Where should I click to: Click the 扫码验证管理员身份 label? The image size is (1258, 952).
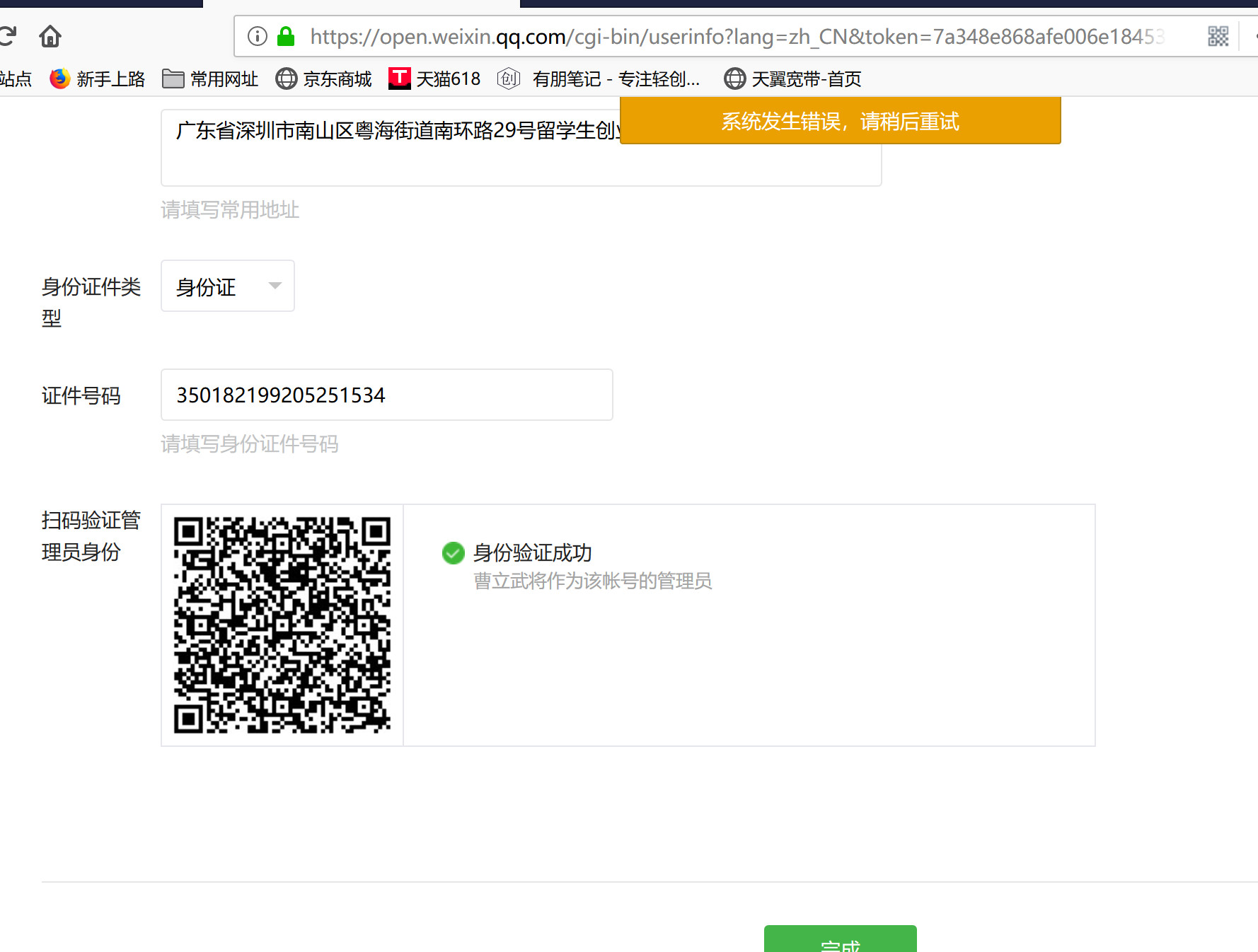point(91,536)
